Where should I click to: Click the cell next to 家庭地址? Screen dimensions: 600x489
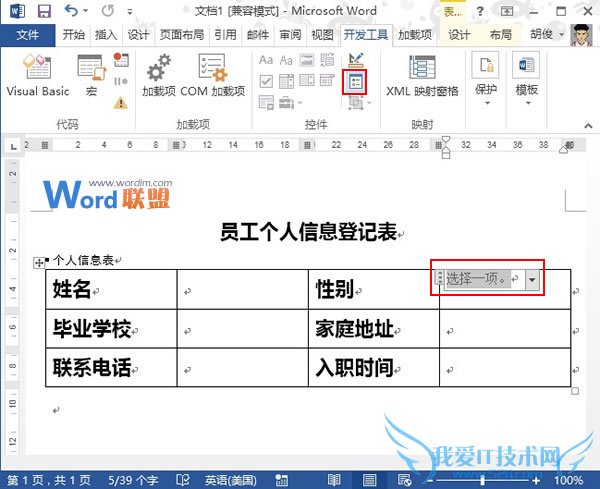pos(505,329)
